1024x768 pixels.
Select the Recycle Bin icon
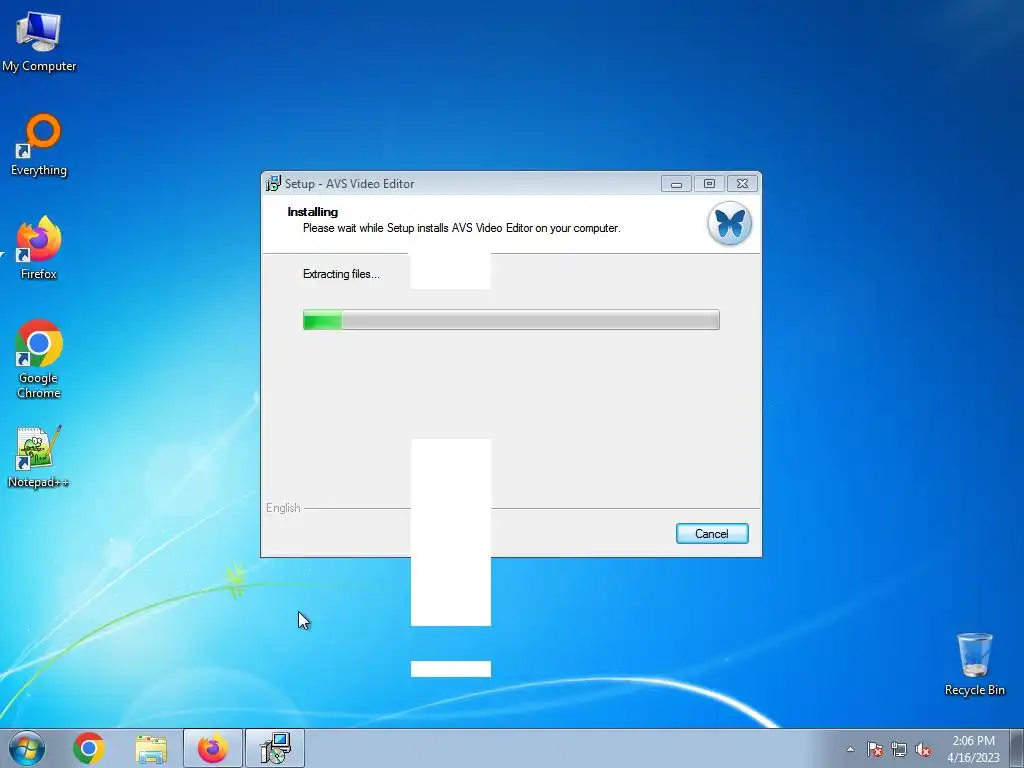(x=974, y=664)
